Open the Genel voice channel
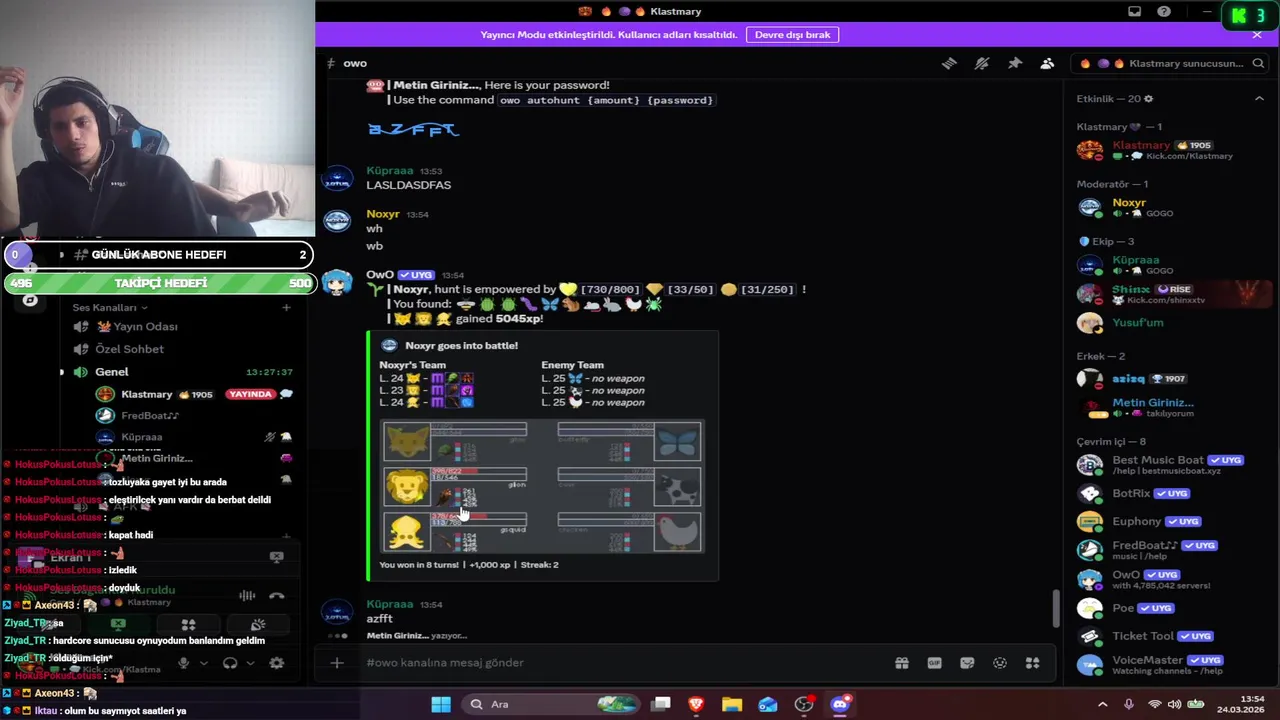The image size is (1280, 720). (112, 372)
